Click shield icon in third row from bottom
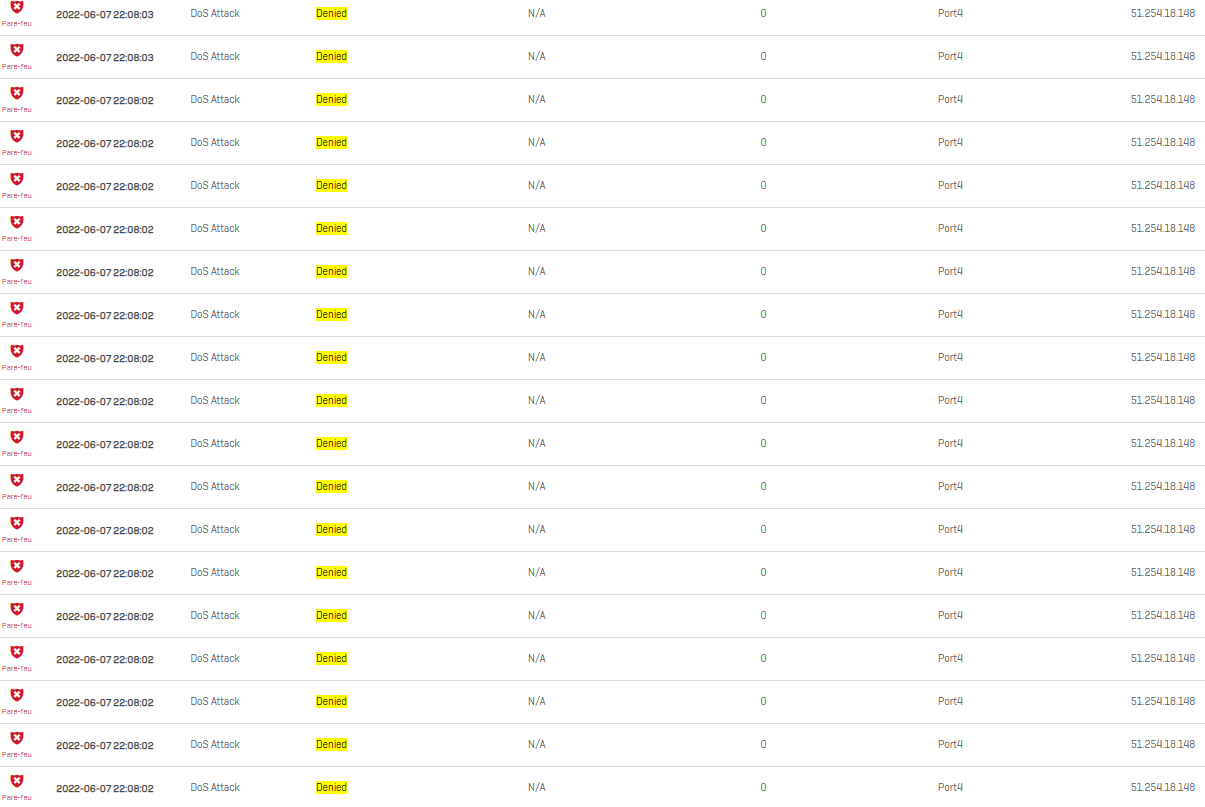 point(16,695)
